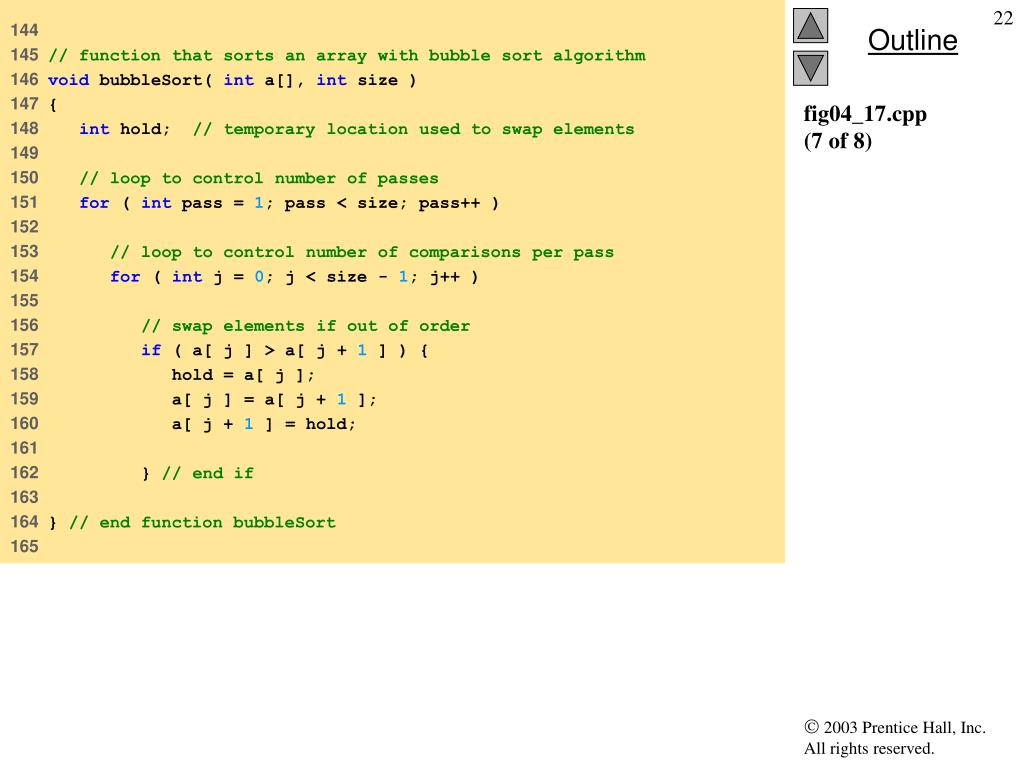Click comment 'loop to control number of passes'
This screenshot has width=1024, height=768.
259,178
